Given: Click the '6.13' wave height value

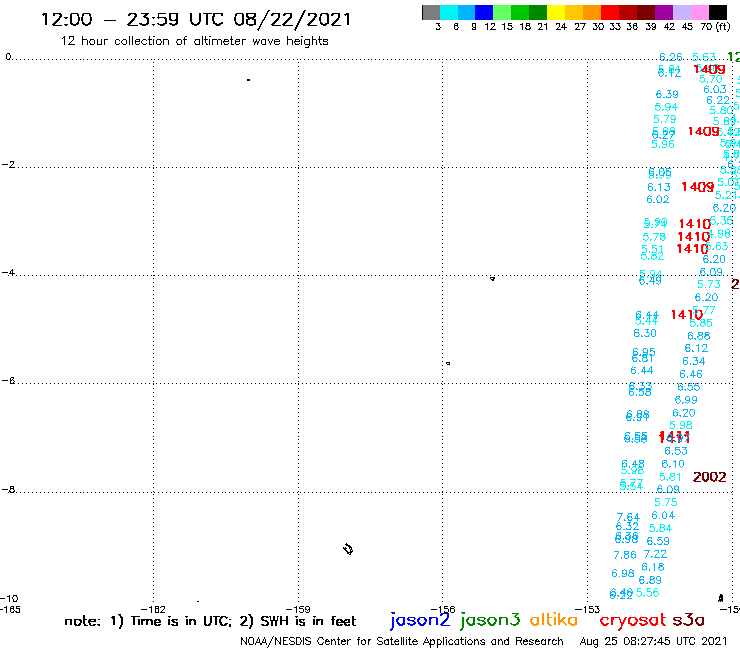Looking at the screenshot, I should tap(659, 187).
